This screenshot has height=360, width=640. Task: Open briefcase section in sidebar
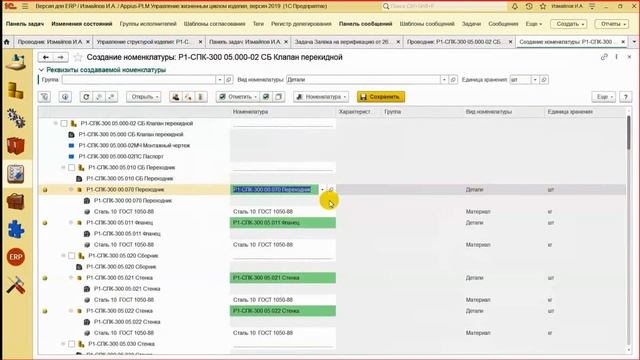16,202
